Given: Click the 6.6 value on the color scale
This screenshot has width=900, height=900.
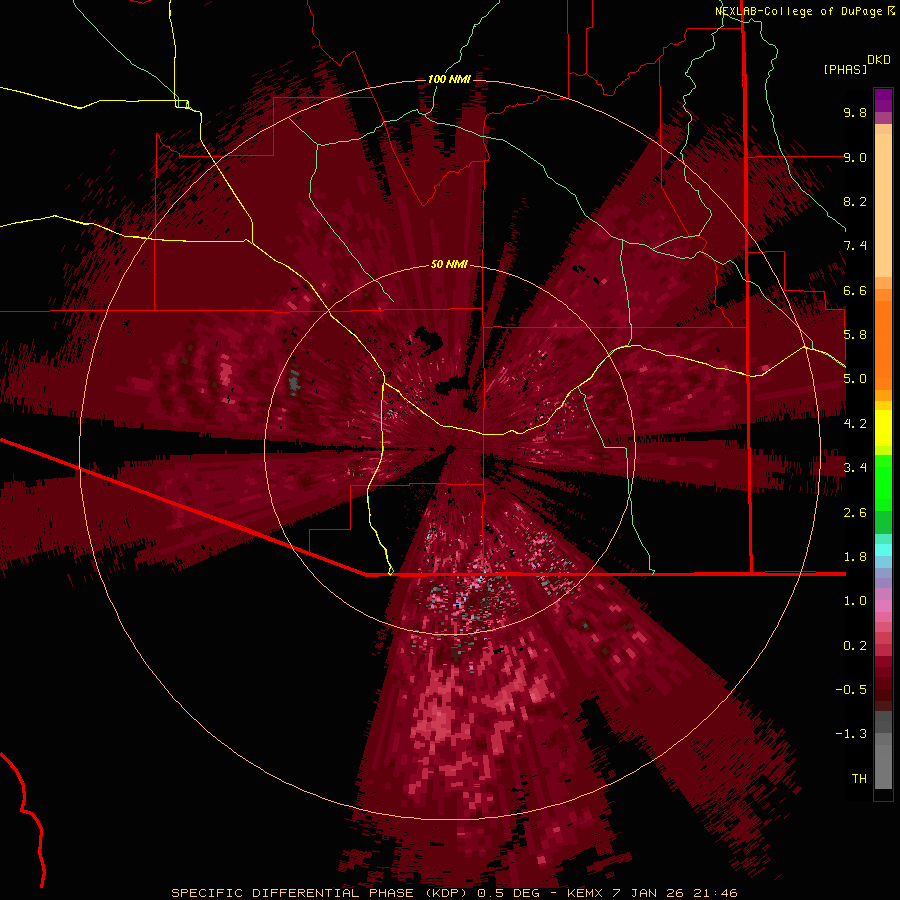Looking at the screenshot, I should [855, 290].
